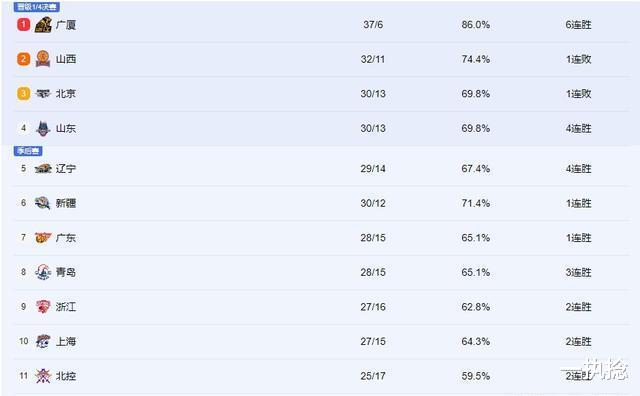Click the 北控 team logo icon

pos(43,376)
